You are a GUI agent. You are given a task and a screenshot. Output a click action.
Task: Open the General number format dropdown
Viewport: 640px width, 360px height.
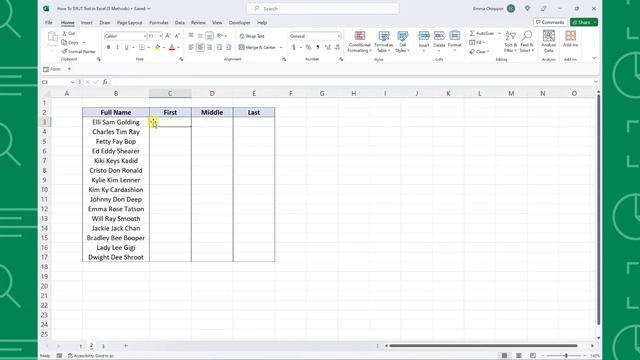pos(315,36)
